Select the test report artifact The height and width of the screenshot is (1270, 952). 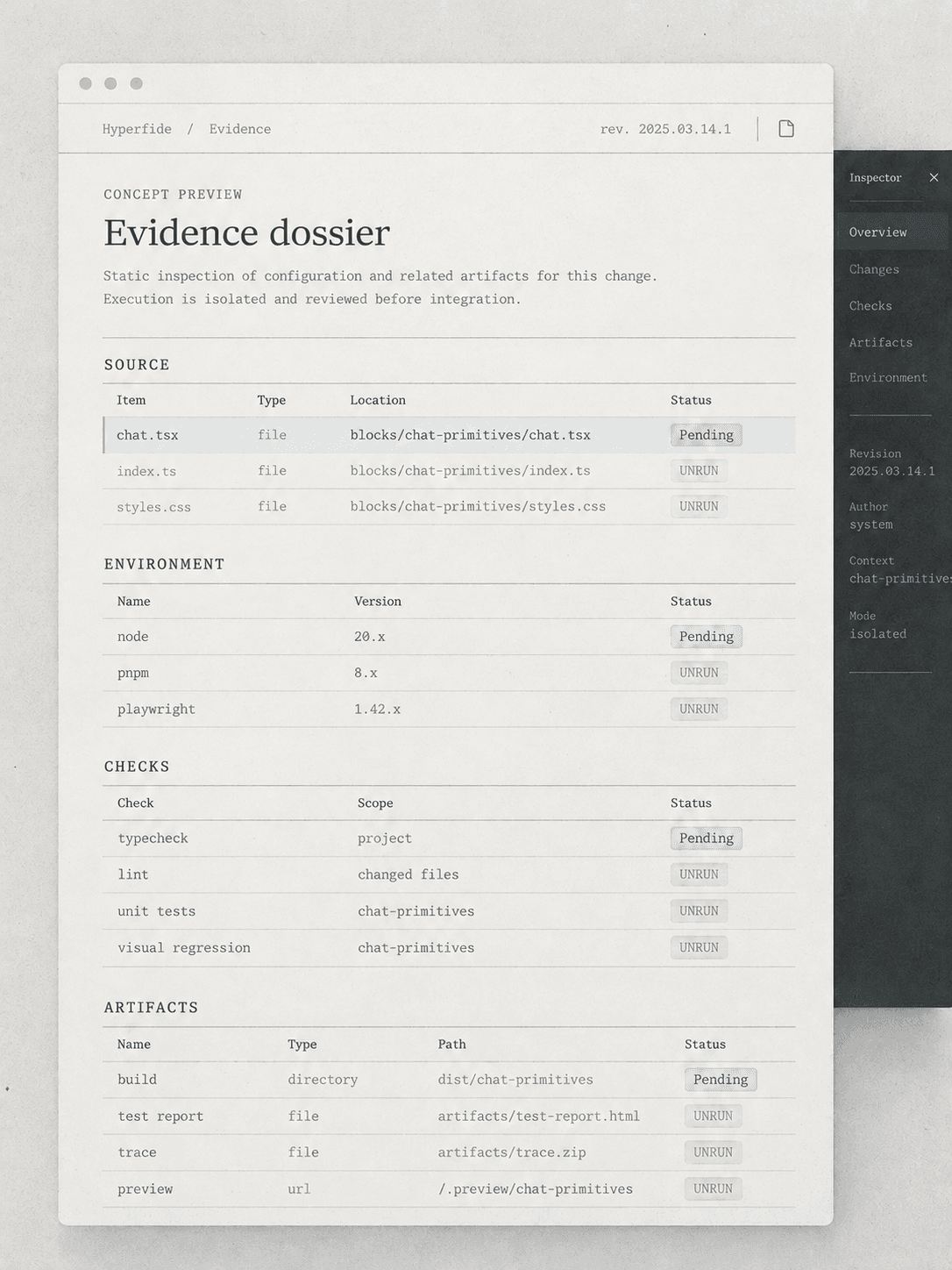coord(160,1117)
